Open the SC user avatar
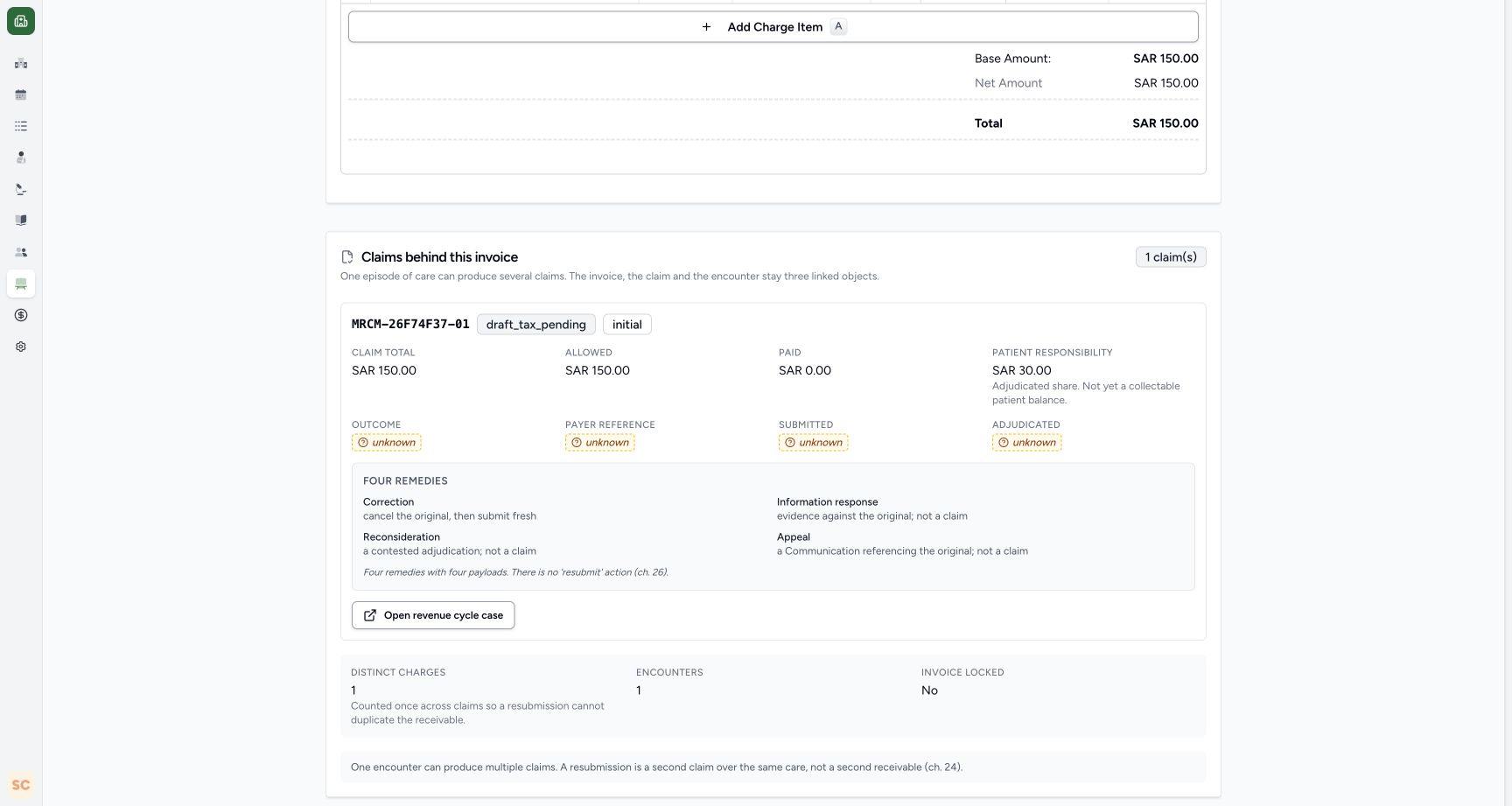1512x806 pixels. point(21,785)
